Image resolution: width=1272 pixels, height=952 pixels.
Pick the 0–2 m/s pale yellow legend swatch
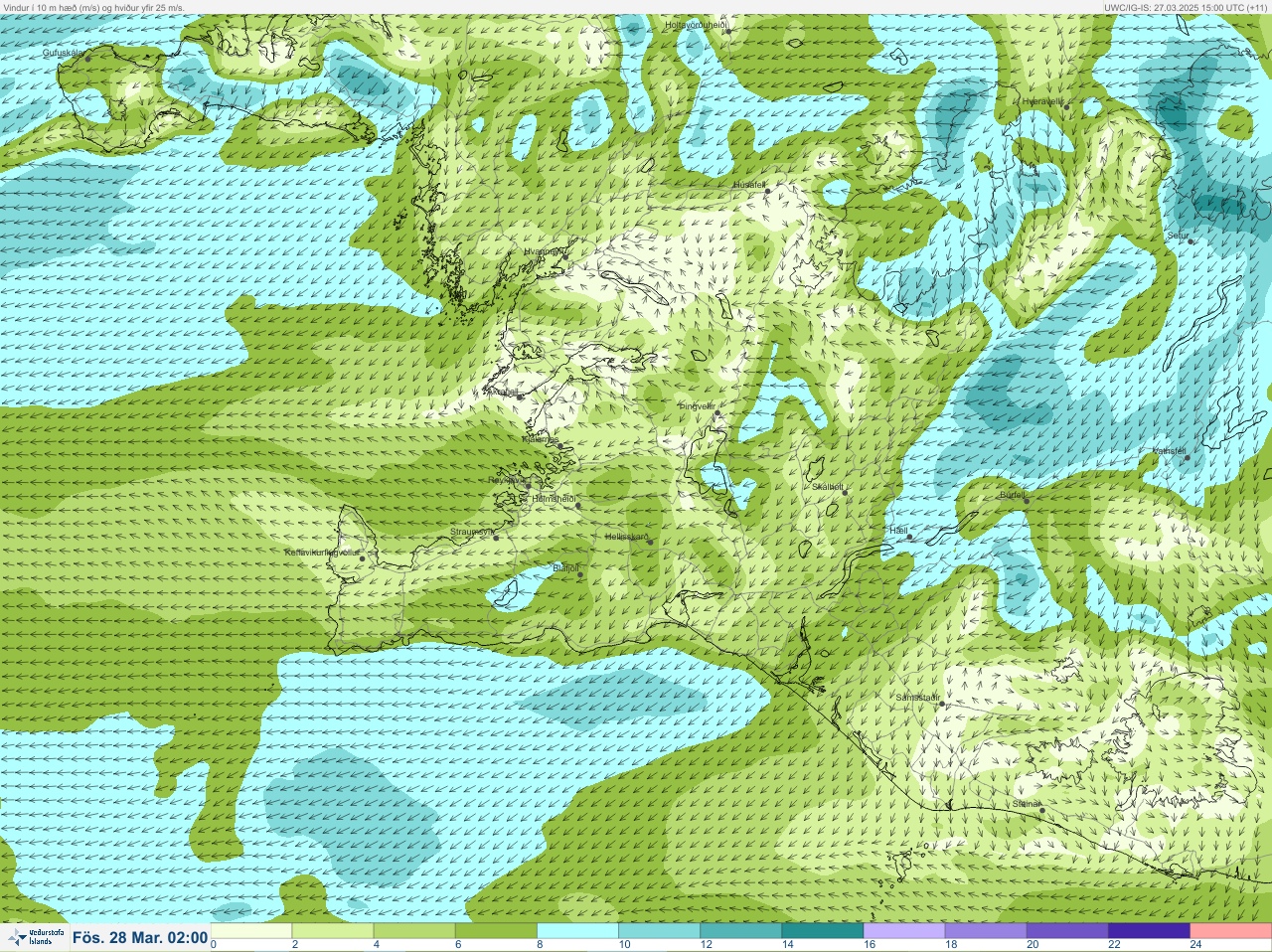pos(251,931)
